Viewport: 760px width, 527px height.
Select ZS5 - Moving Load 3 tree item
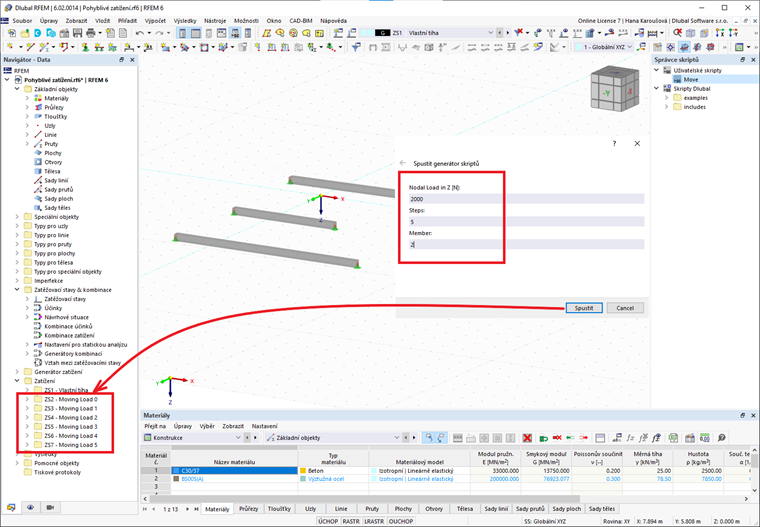(x=71, y=427)
